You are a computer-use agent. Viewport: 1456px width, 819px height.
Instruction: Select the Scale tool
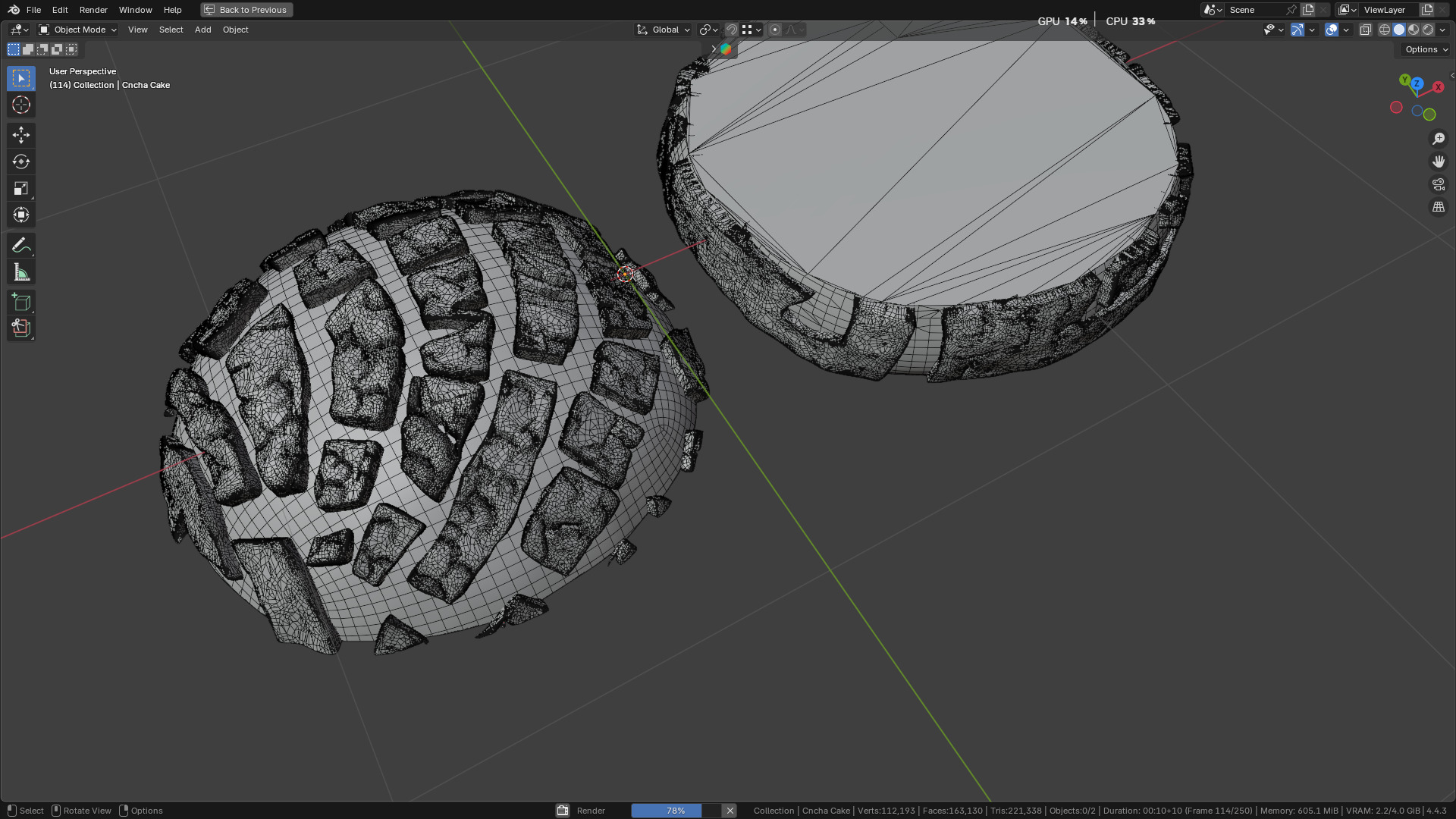point(21,188)
